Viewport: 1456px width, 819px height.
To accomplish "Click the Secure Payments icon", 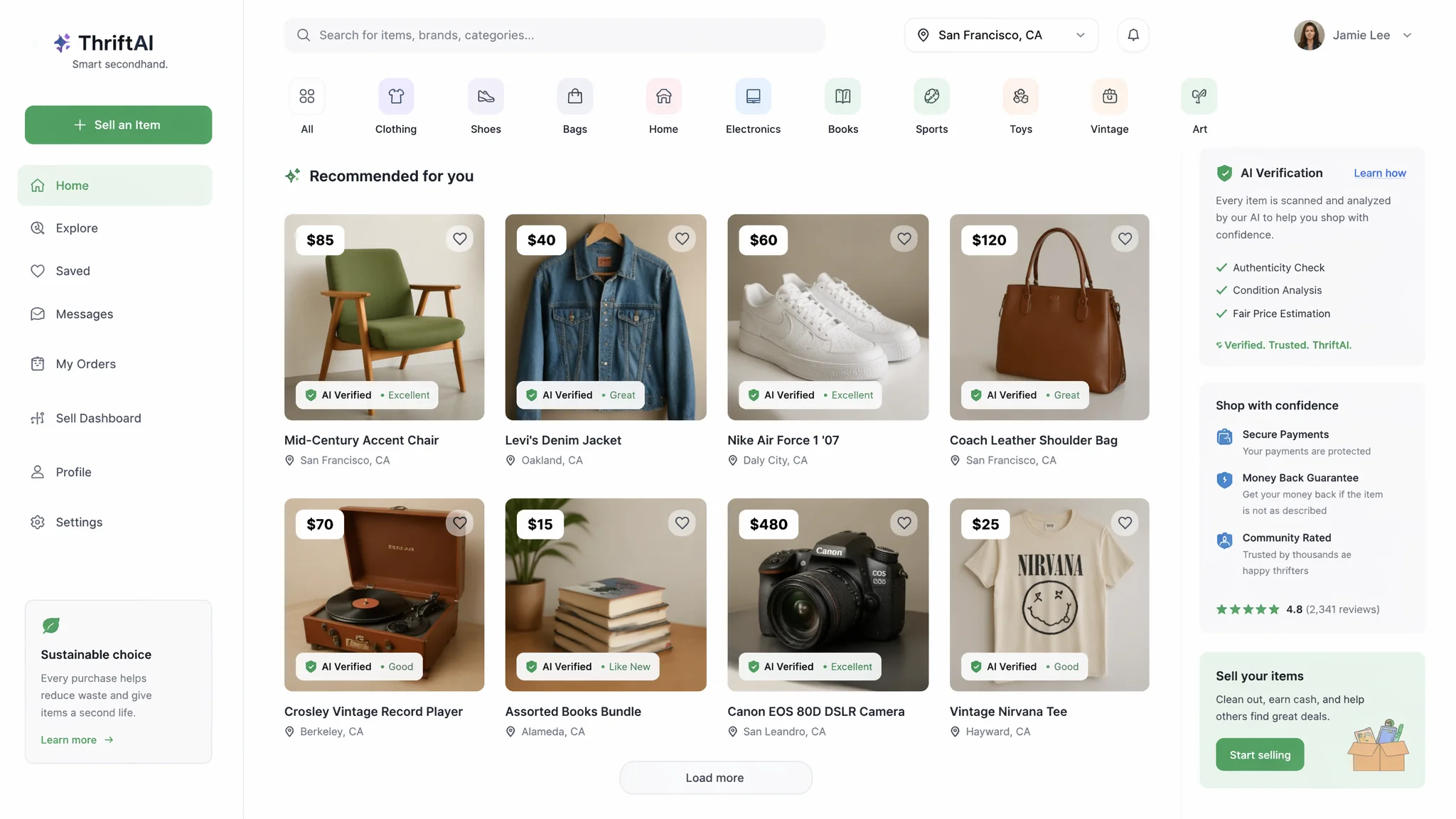I will coord(1224,437).
